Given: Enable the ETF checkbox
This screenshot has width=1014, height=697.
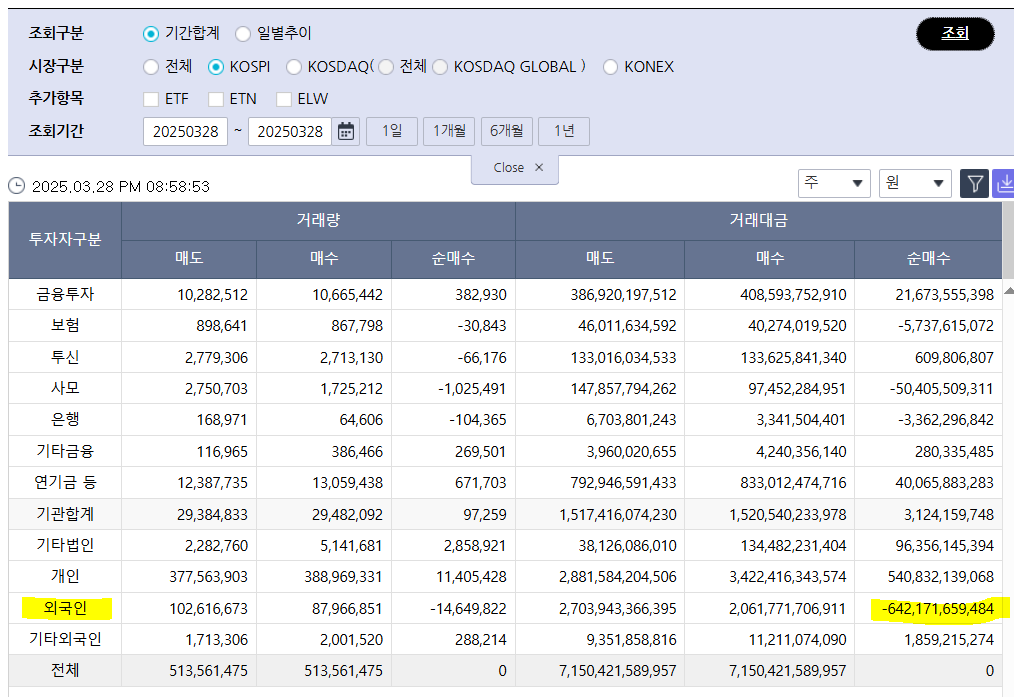Looking at the screenshot, I should (x=151, y=99).
